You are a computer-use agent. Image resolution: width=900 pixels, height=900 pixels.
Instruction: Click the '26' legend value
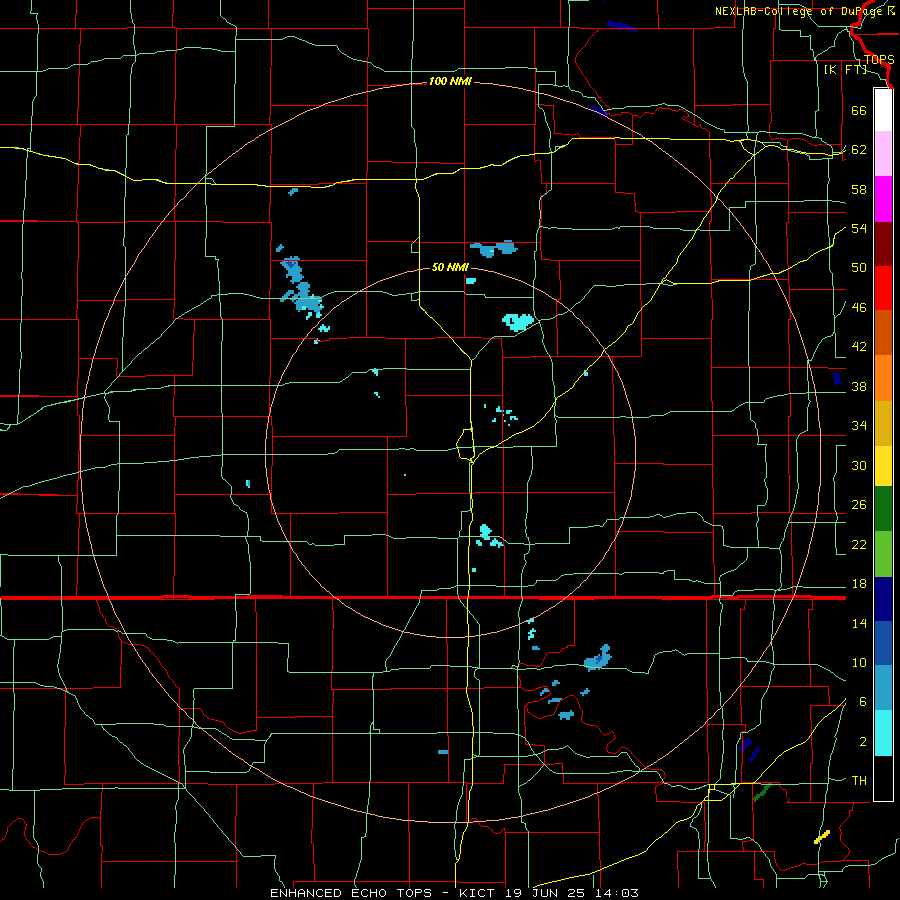859,505
